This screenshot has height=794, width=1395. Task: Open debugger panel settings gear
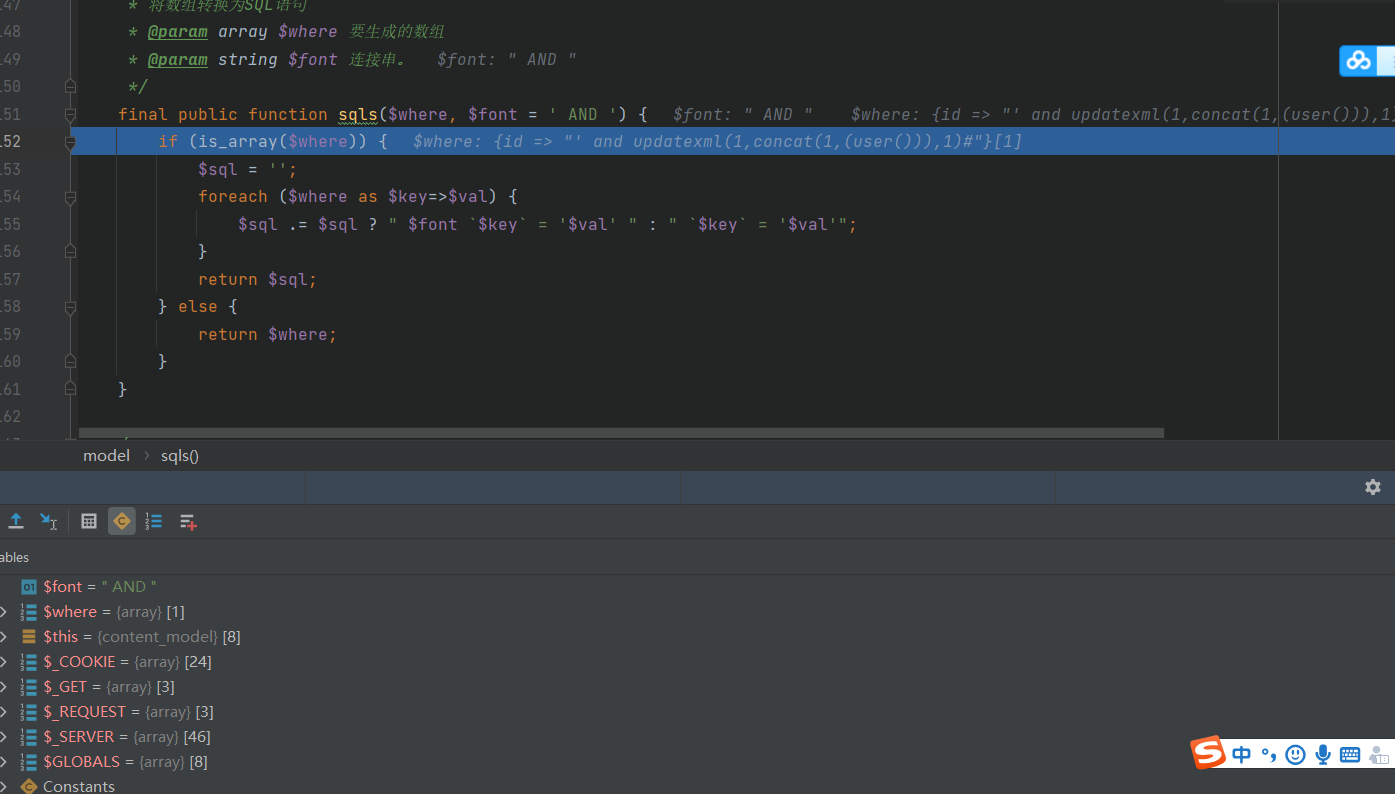click(x=1373, y=487)
